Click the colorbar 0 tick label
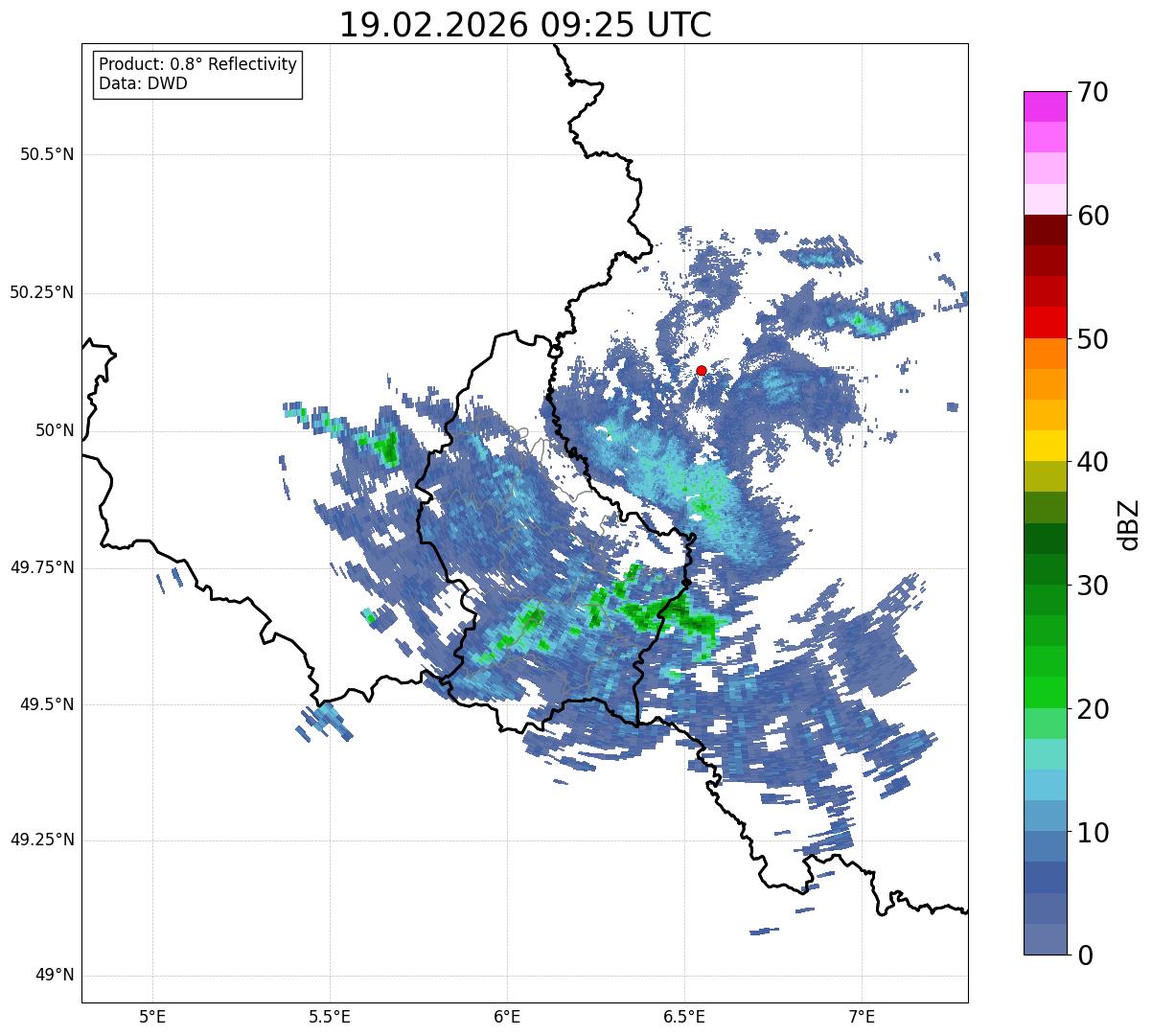 pyautogui.click(x=1086, y=955)
